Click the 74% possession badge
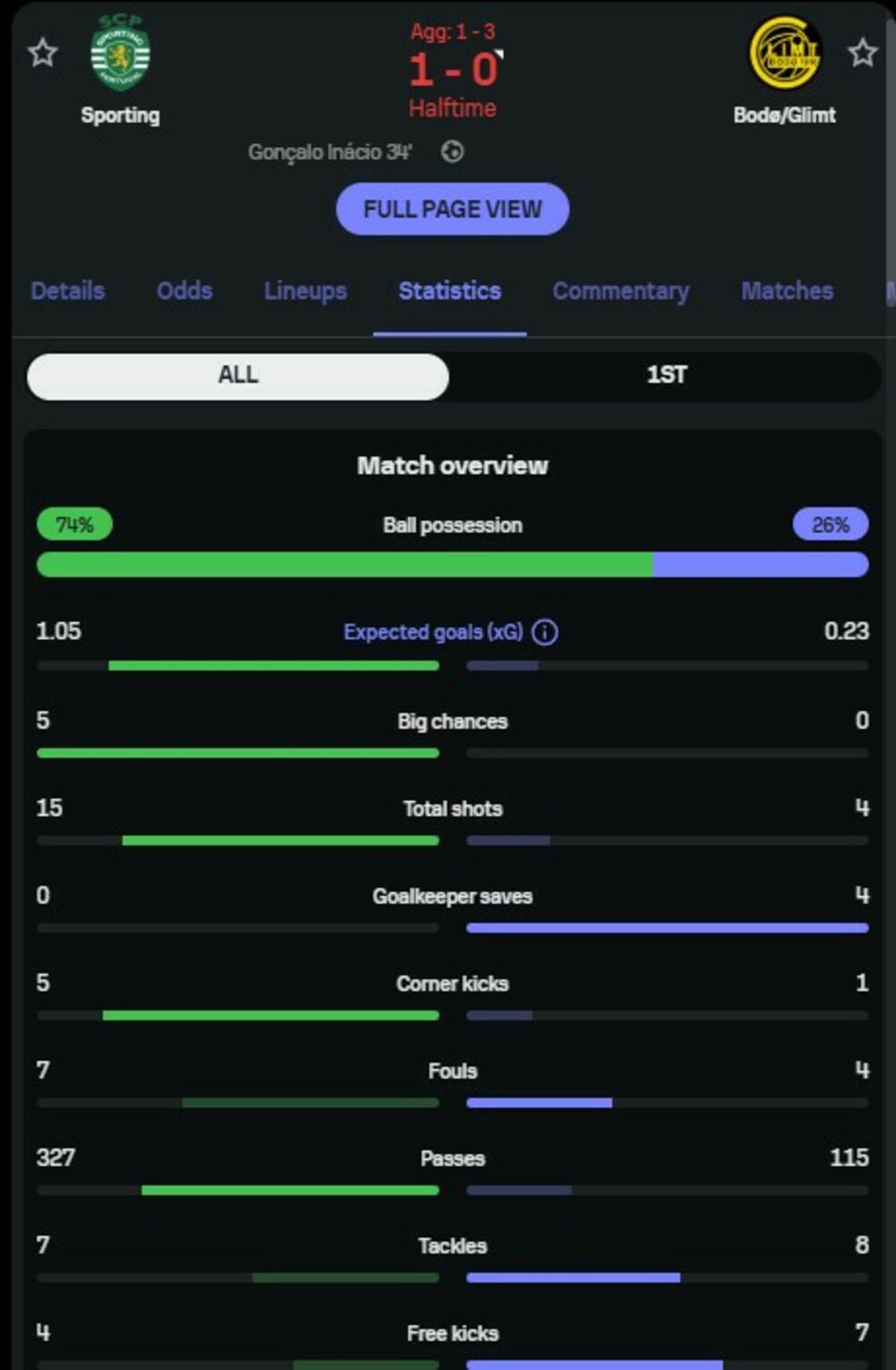 click(74, 525)
